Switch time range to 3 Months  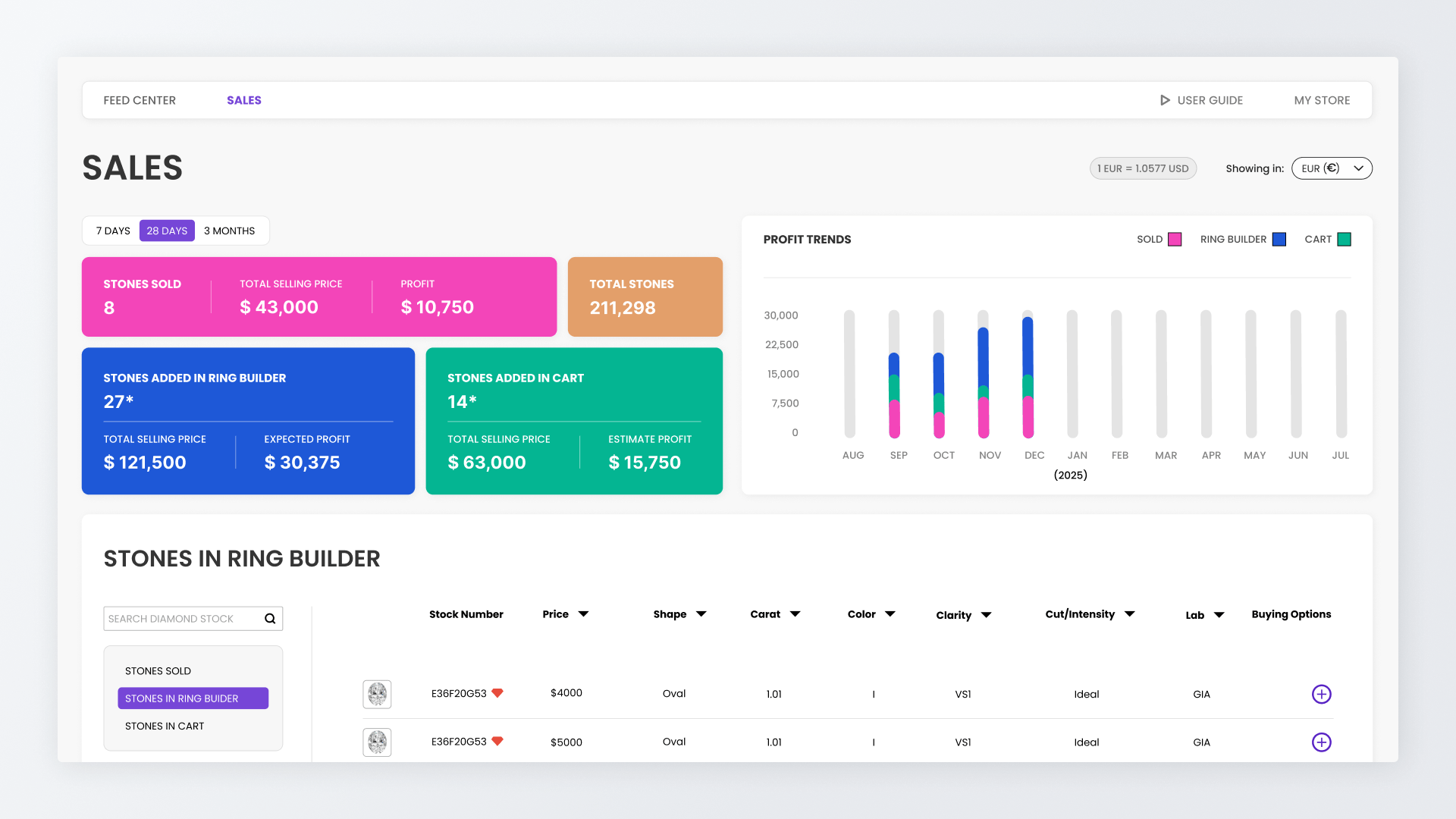coord(229,231)
